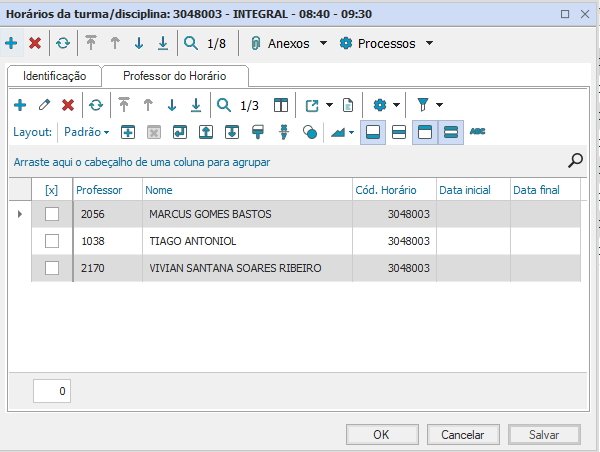The height and width of the screenshot is (452, 600).
Task: Select the Professor do Horário tab
Action: 174,76
